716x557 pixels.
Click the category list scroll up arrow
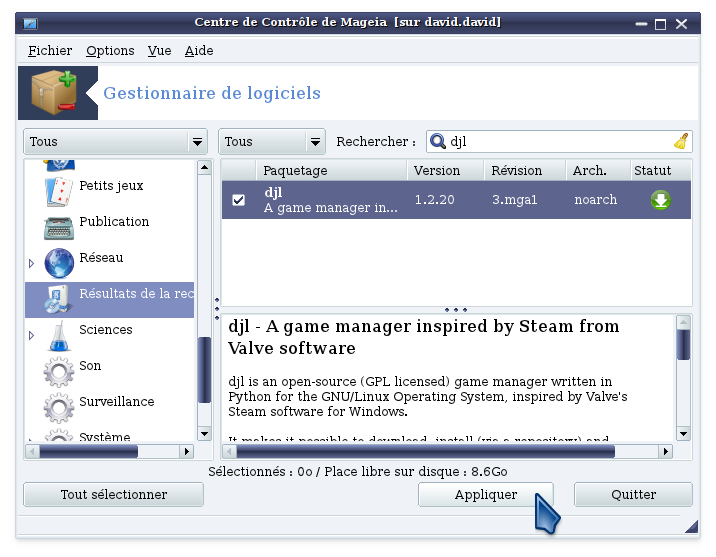pos(204,168)
